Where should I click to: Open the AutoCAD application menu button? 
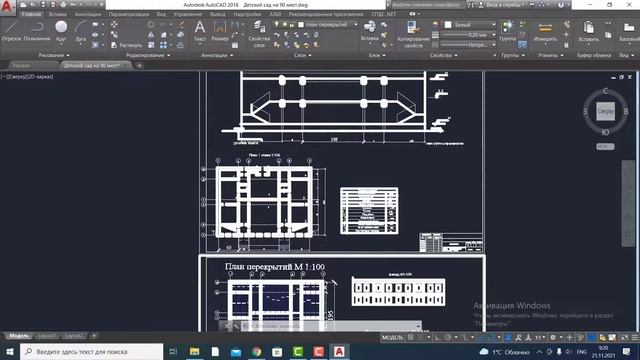[7, 7]
